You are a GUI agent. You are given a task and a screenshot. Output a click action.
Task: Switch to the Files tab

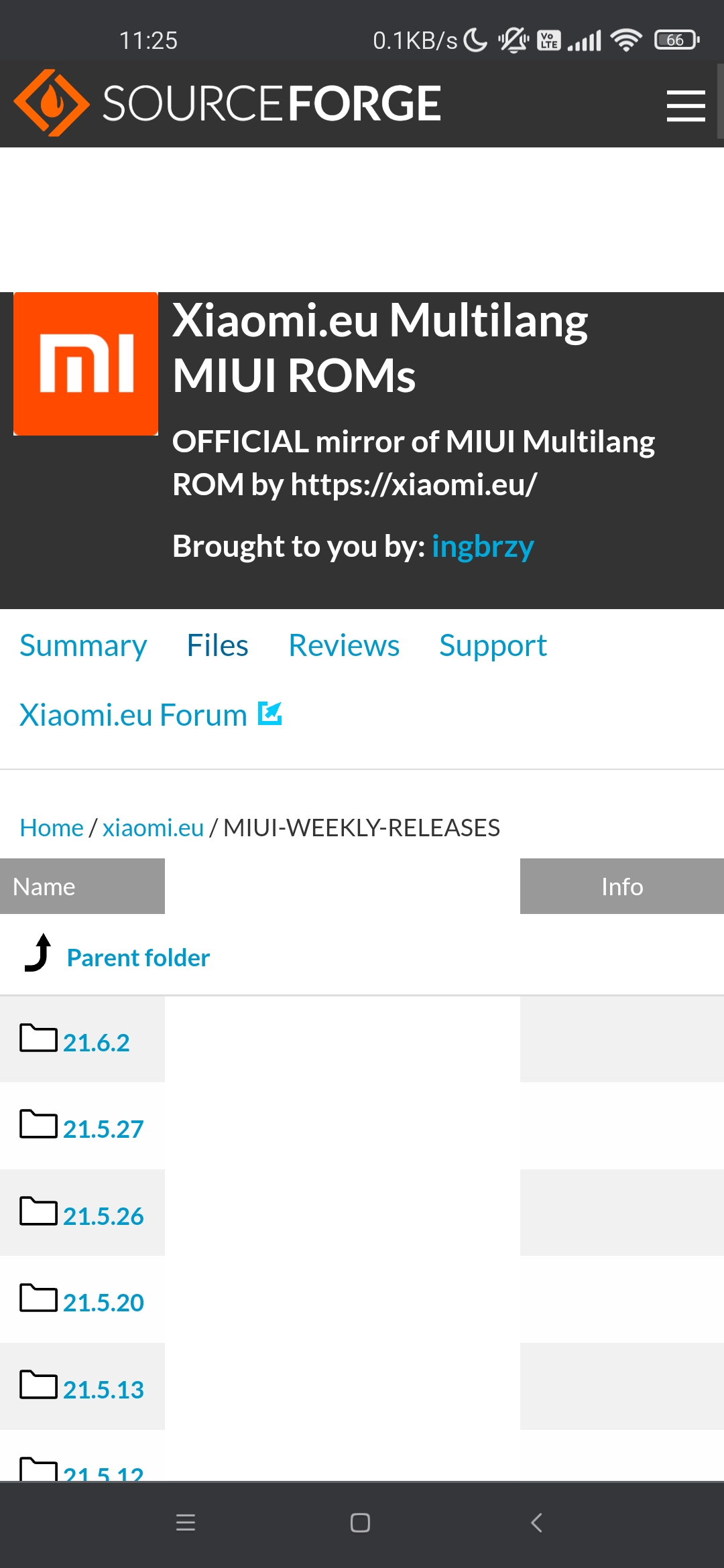click(x=218, y=646)
